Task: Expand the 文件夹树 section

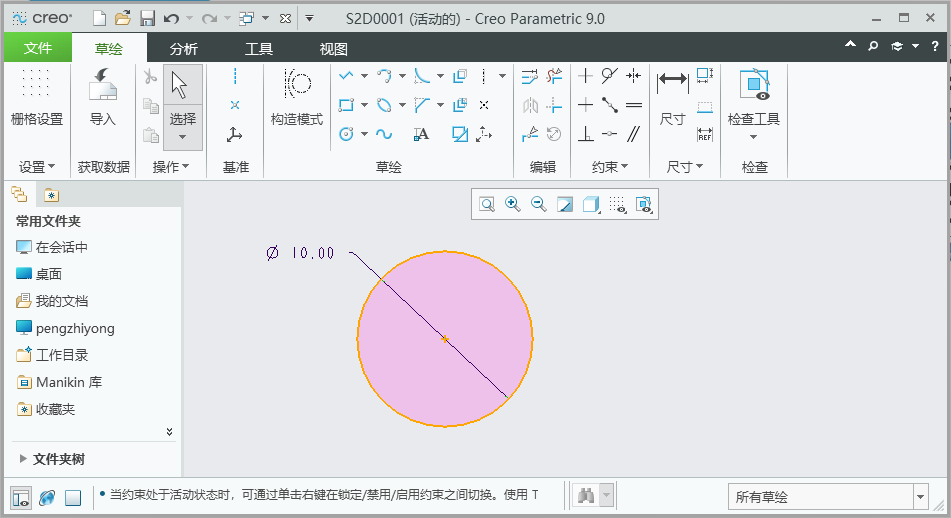Action: coord(23,459)
